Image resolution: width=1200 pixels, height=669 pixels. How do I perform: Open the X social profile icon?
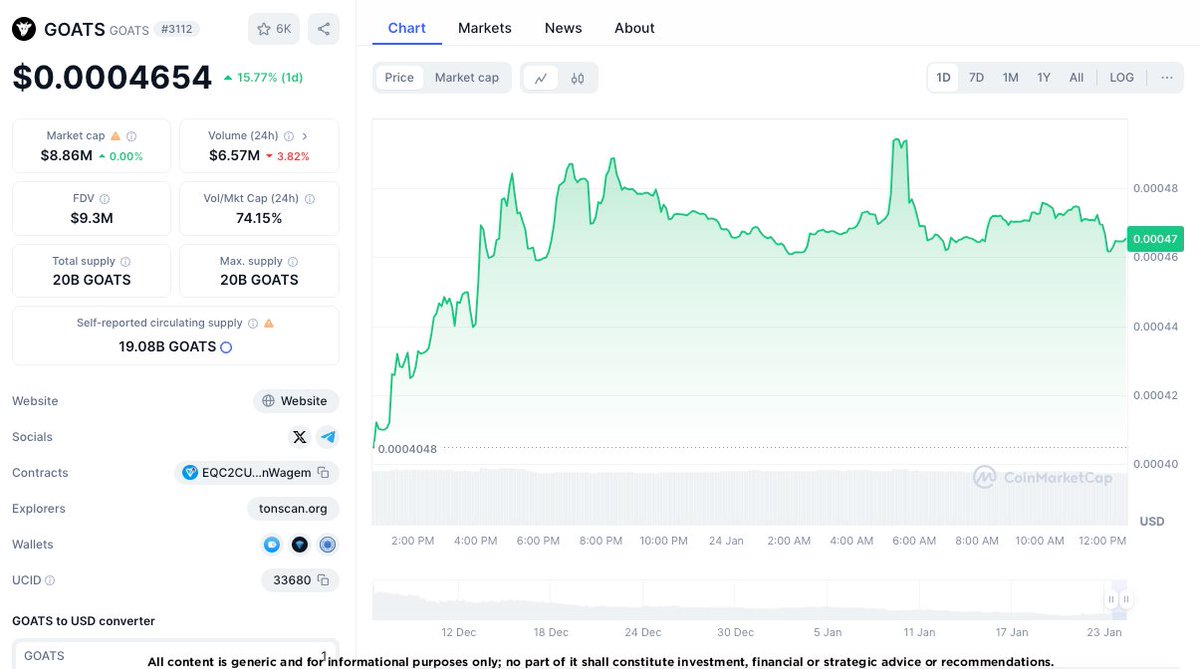click(x=299, y=437)
